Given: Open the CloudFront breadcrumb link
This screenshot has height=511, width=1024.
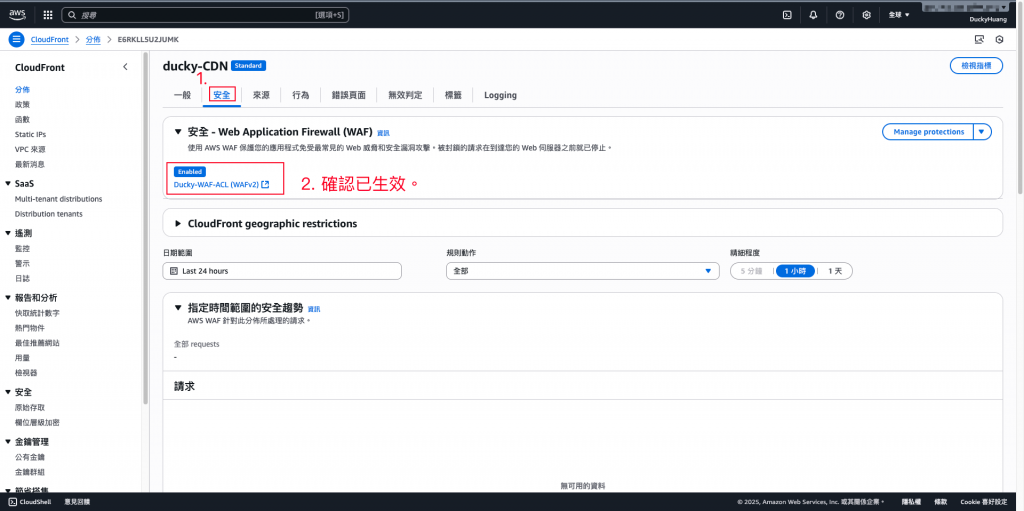Looking at the screenshot, I should [50, 39].
